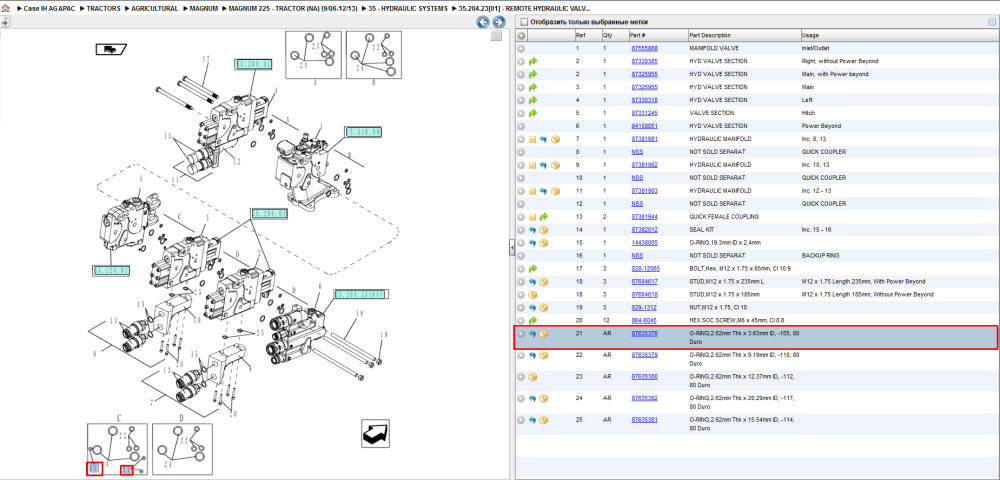Click blue arrow for O-RING 87635381

tap(533, 420)
